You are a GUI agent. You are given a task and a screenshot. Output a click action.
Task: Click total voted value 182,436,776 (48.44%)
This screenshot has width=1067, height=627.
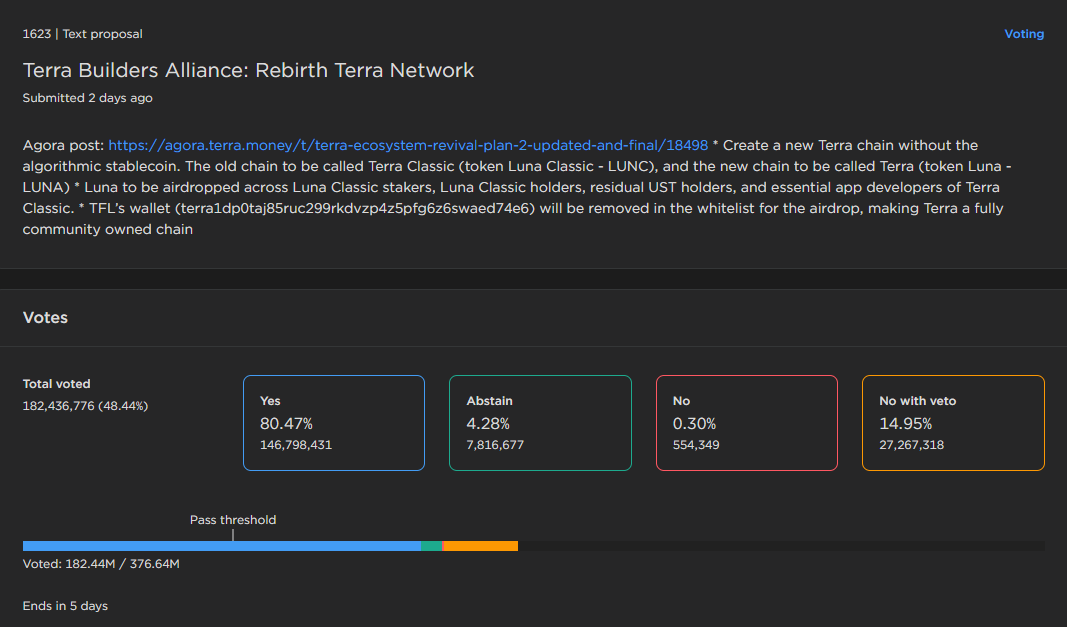(85, 406)
